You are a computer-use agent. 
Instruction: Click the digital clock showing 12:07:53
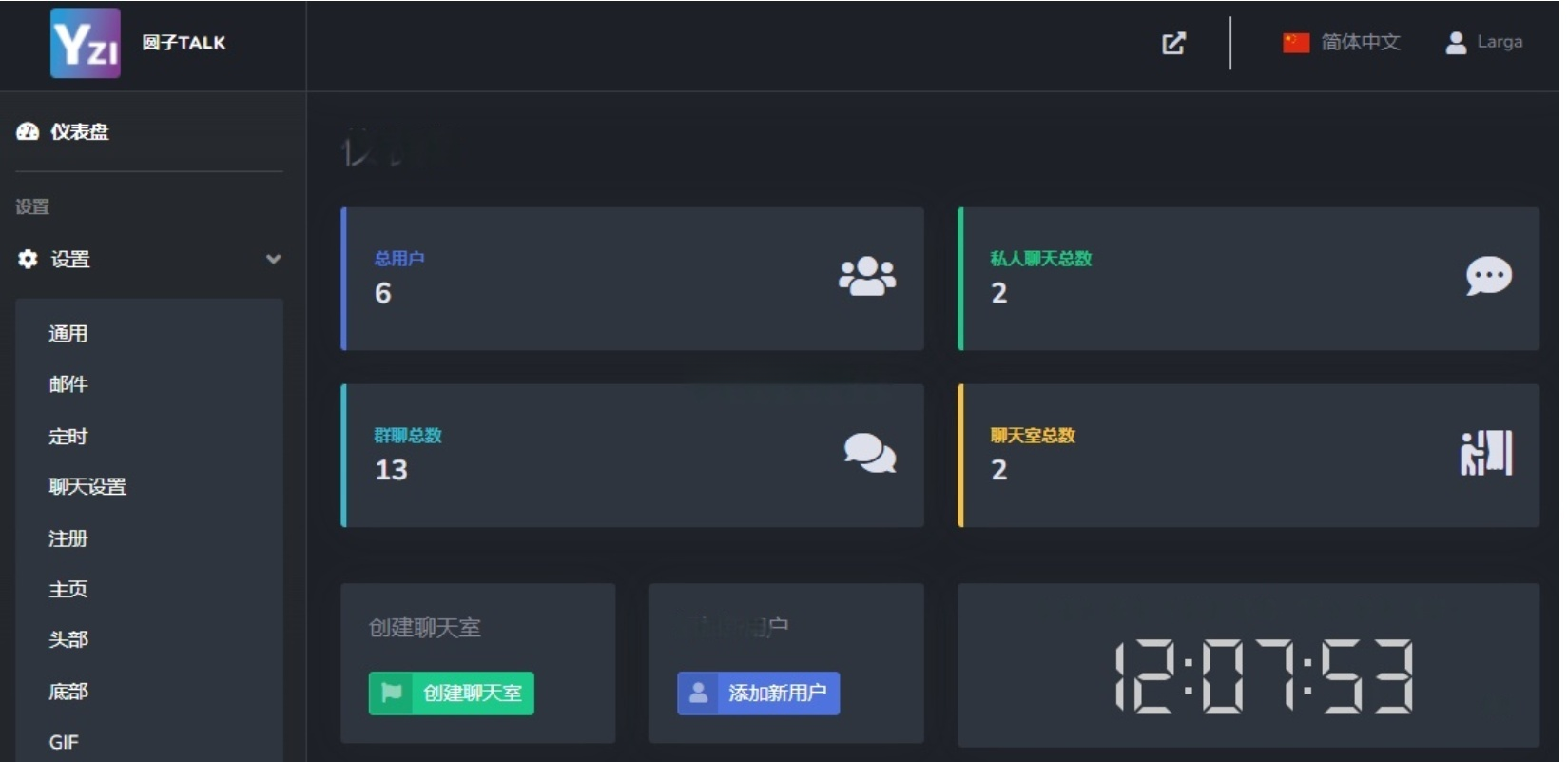click(x=1265, y=676)
